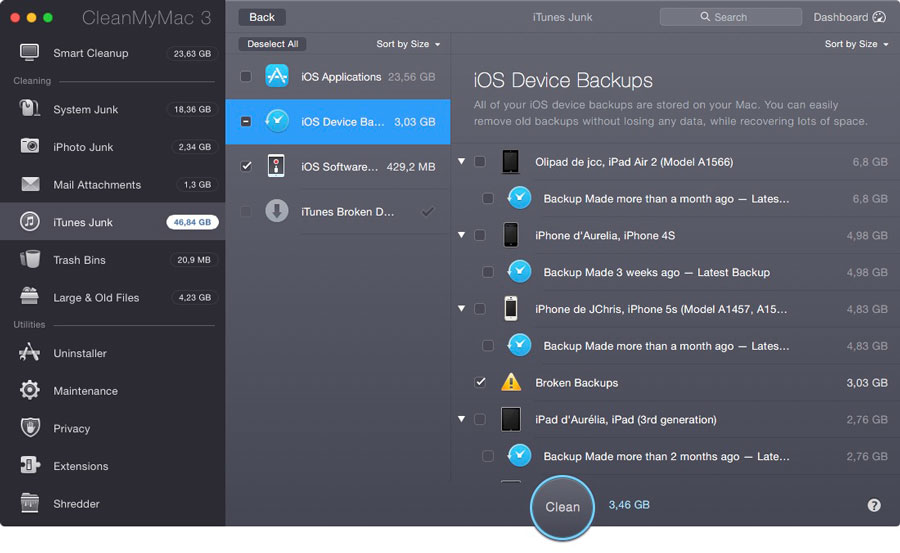Image resolution: width=900 pixels, height=553 pixels.
Task: Click the Back button
Action: [x=262, y=17]
